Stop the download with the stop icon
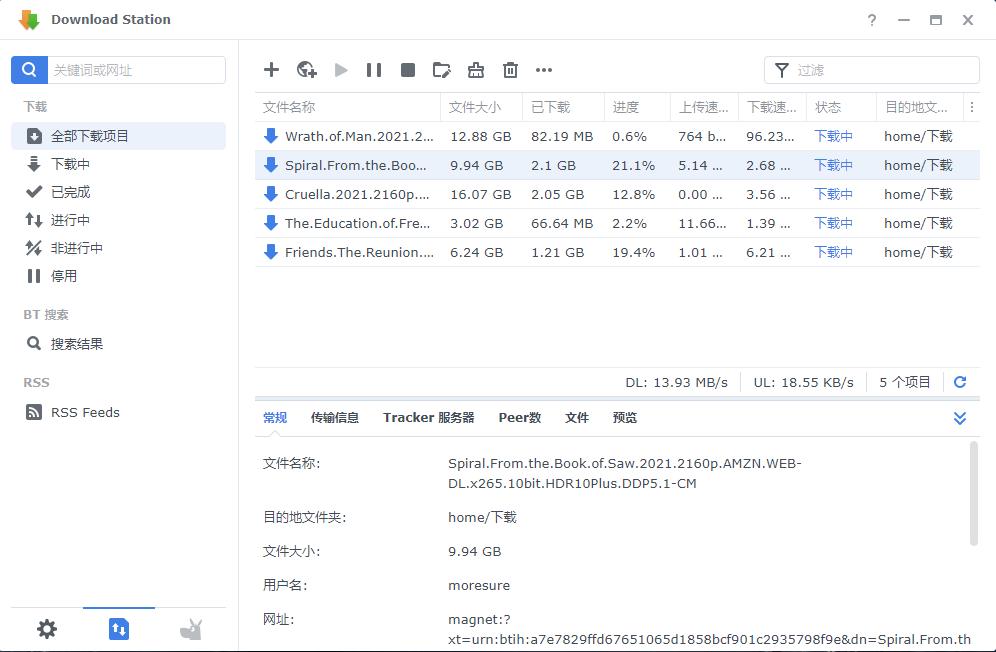Image resolution: width=996 pixels, height=652 pixels. [407, 70]
